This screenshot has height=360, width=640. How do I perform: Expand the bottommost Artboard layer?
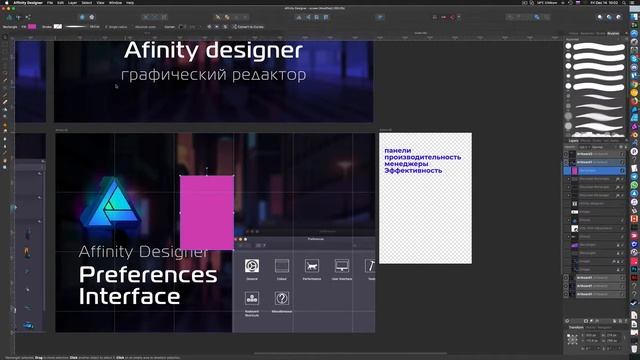click(567, 294)
